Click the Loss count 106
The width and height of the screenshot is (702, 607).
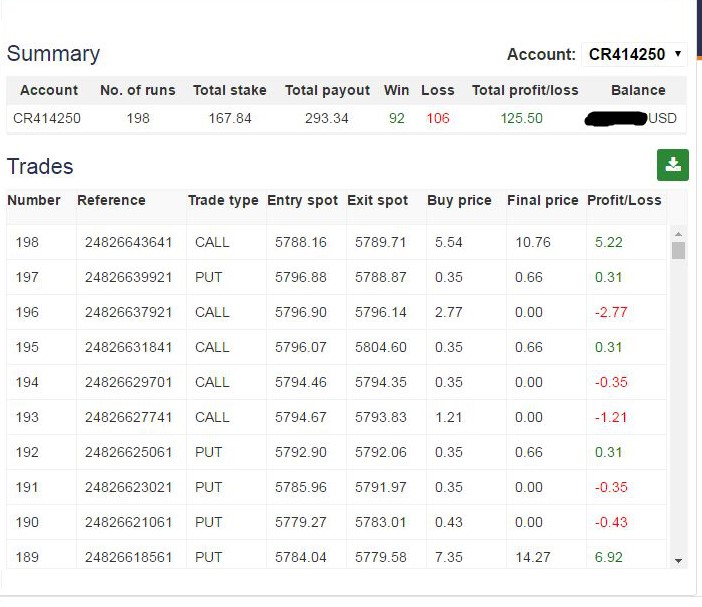coord(438,118)
